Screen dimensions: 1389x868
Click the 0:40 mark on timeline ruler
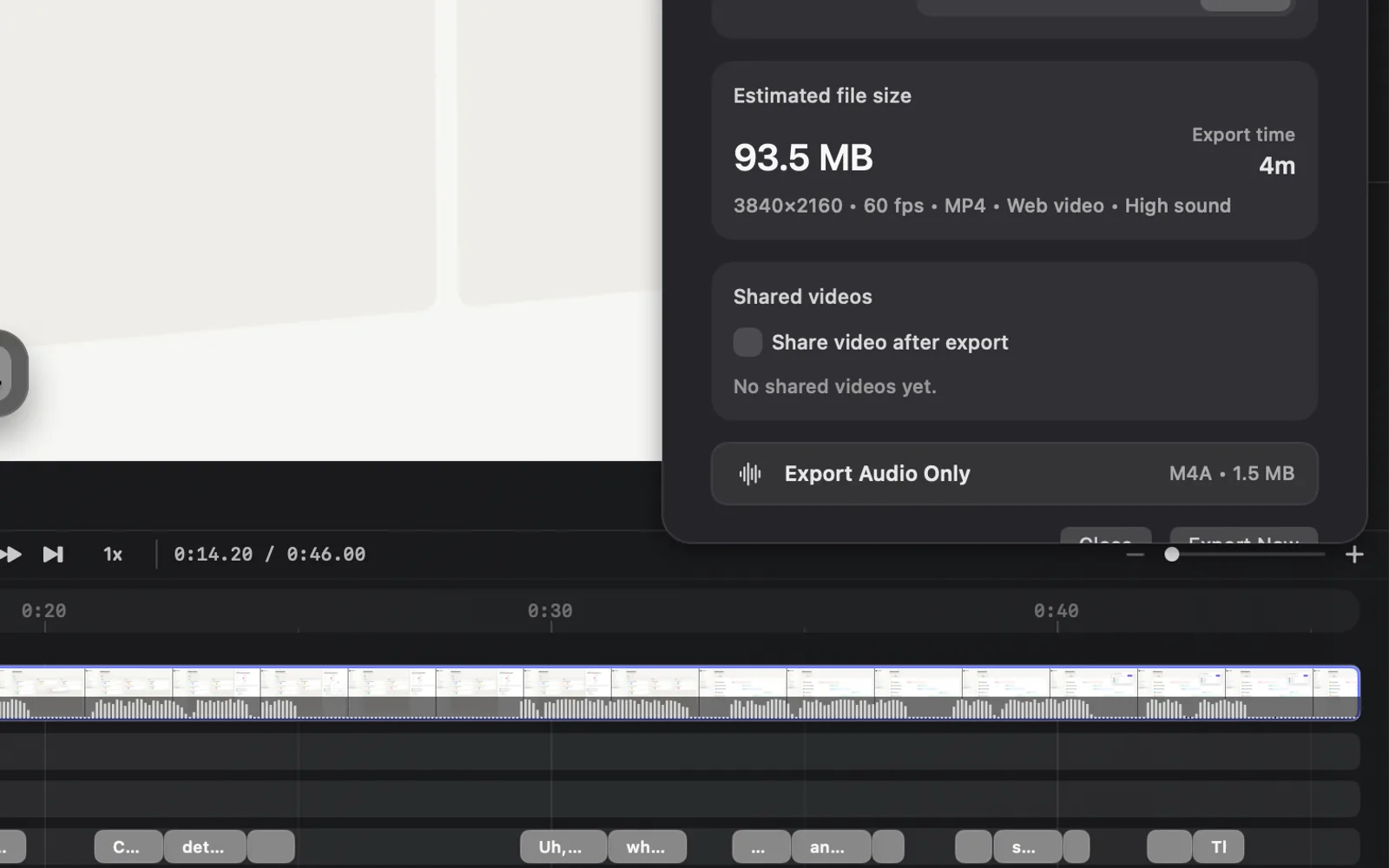[x=1057, y=611]
